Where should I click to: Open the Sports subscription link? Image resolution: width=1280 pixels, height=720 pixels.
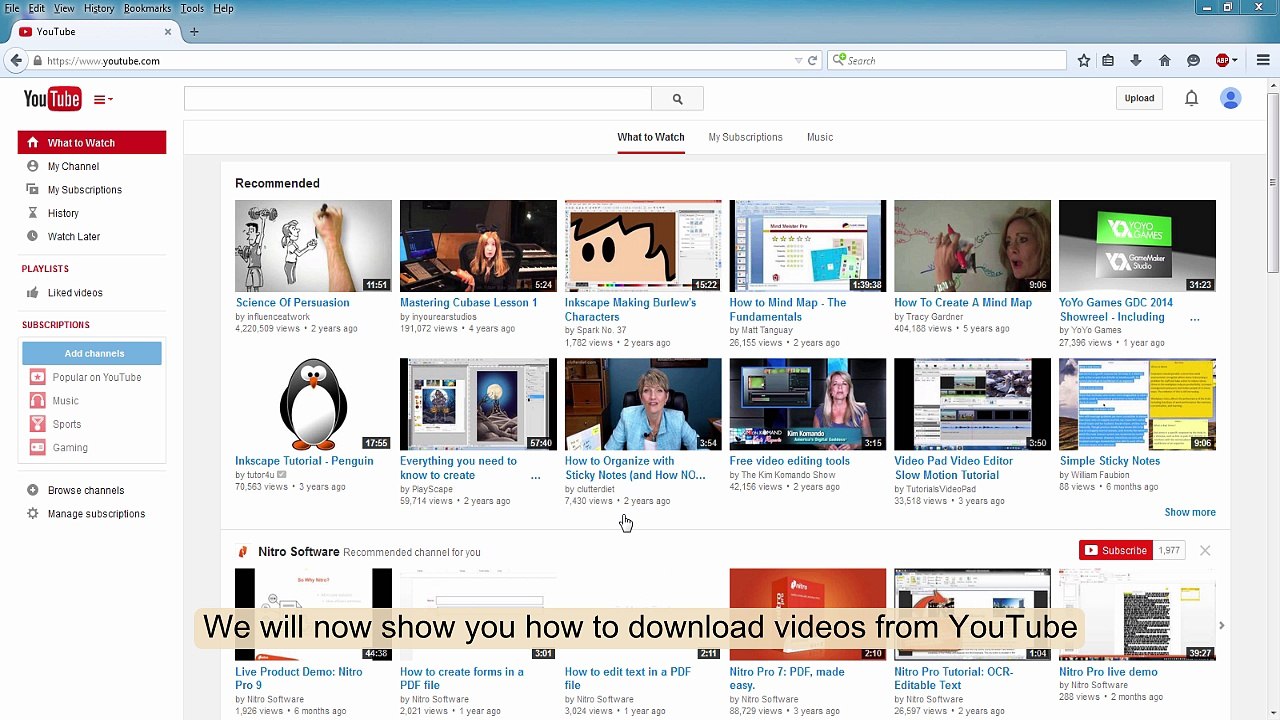[x=67, y=424]
